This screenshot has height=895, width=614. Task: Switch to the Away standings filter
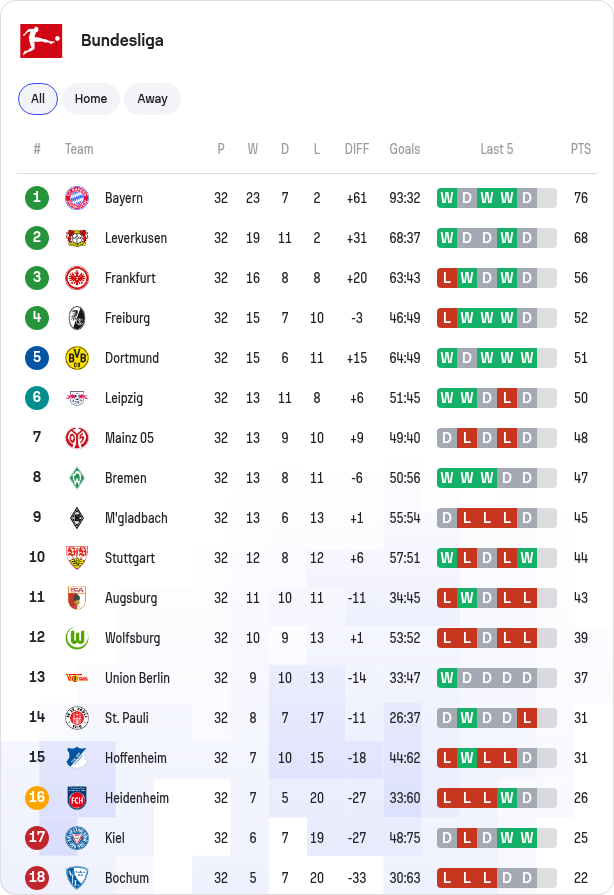click(152, 99)
